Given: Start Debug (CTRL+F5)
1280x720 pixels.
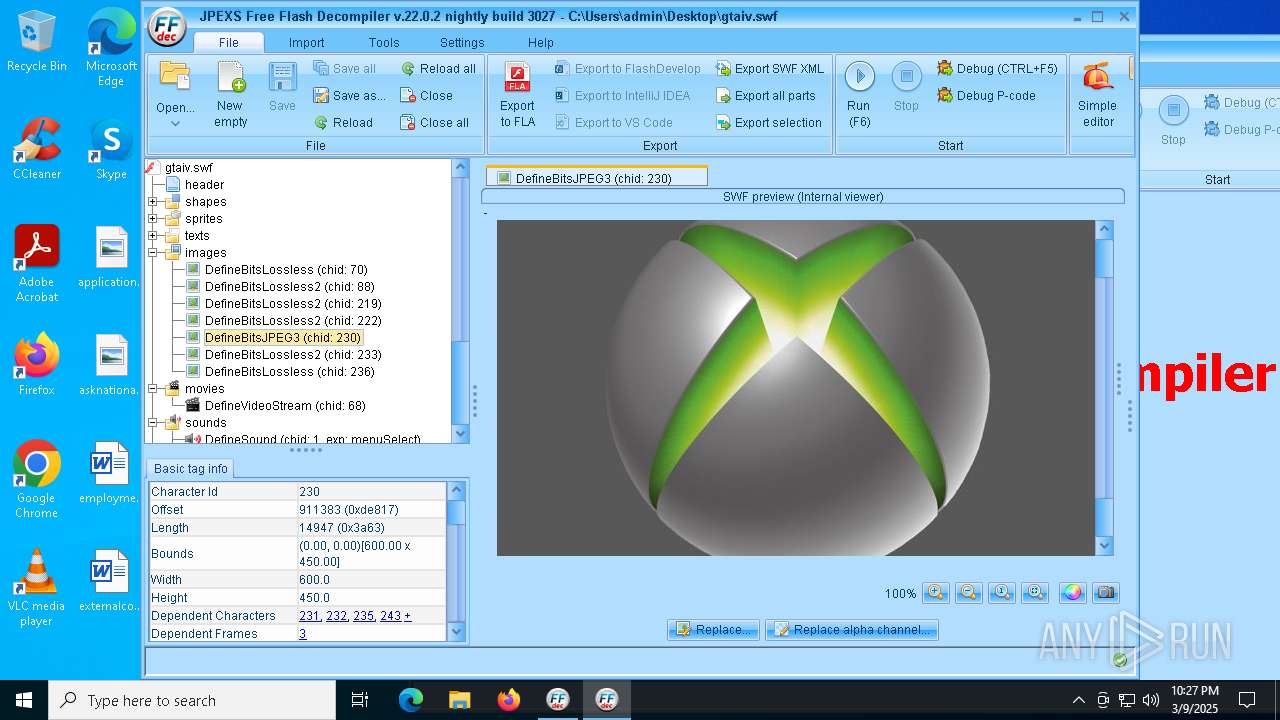Looking at the screenshot, I should pos(997,69).
